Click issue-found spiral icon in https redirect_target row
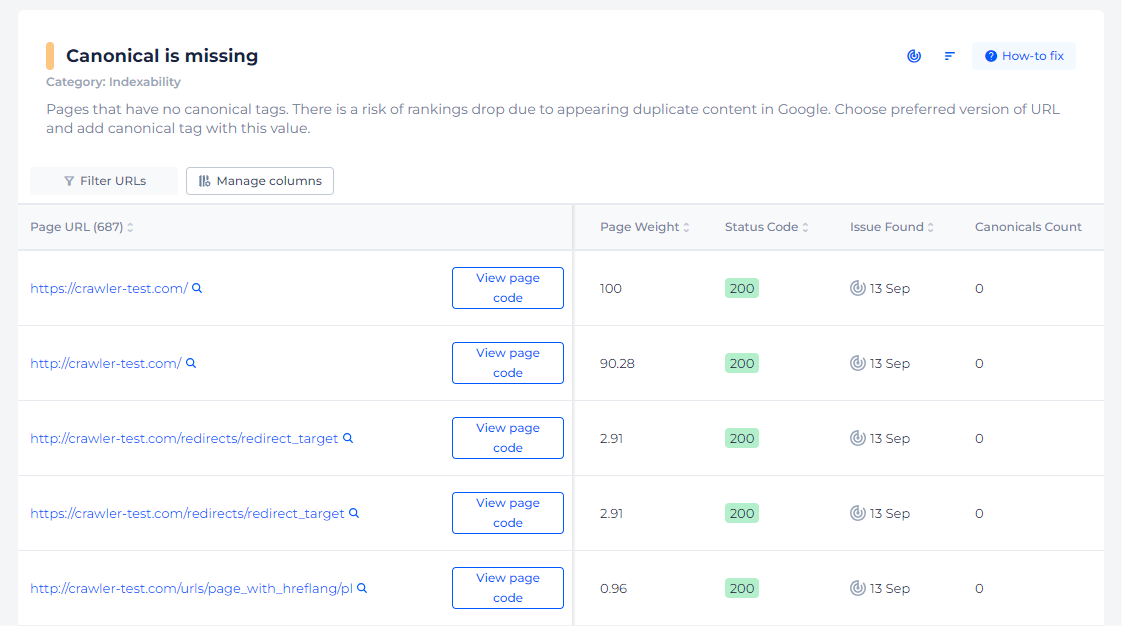 [x=857, y=514]
